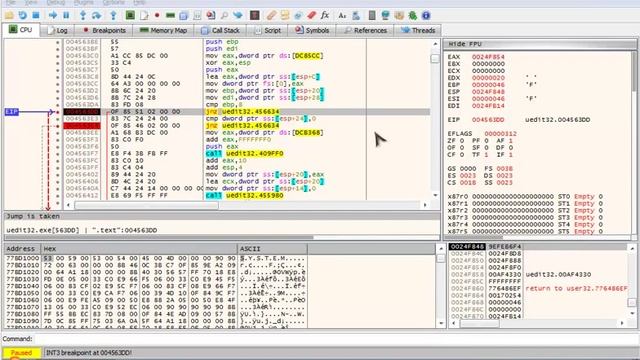Open the Memory Map tab

pos(163,30)
